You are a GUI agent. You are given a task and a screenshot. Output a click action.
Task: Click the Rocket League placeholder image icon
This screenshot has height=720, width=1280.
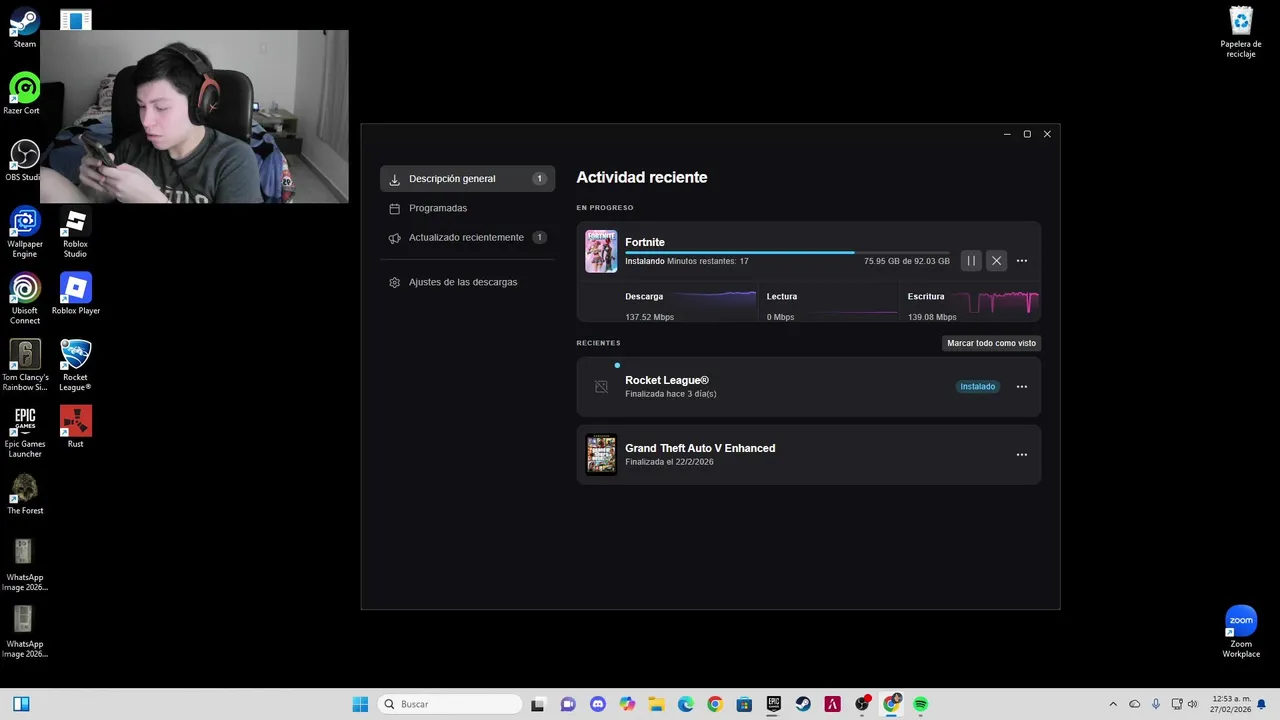pos(601,387)
